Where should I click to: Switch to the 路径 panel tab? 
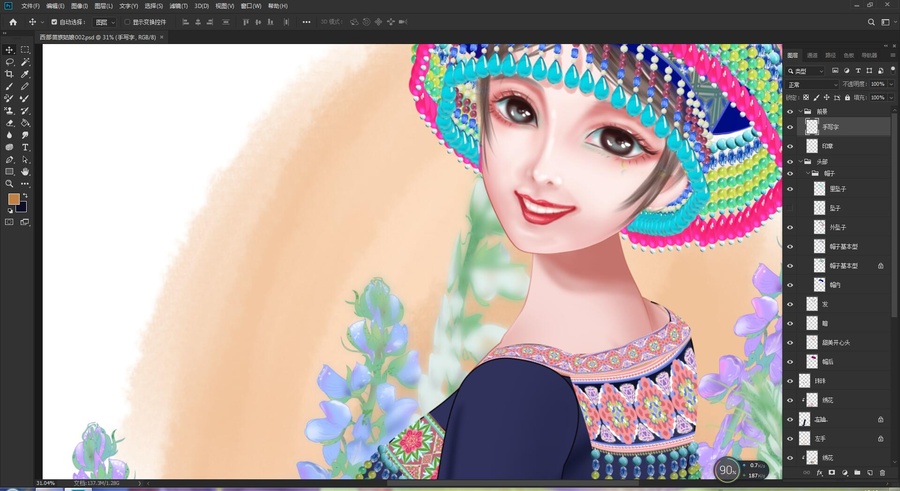coord(831,55)
